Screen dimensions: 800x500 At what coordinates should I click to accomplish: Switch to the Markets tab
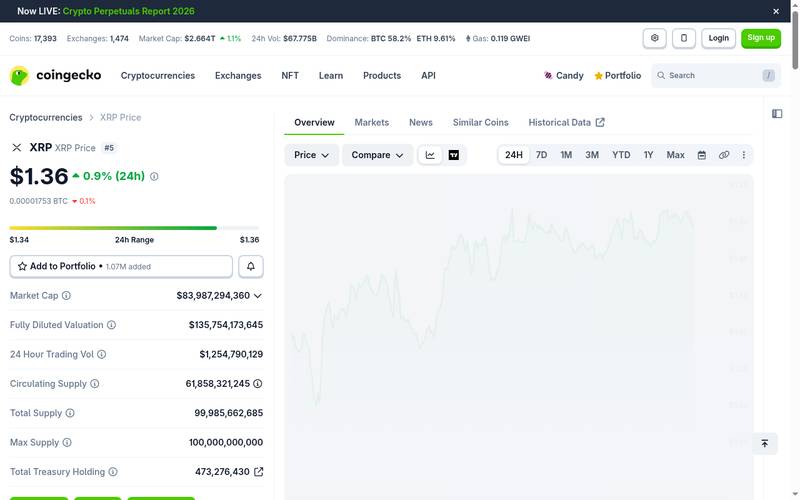371,122
